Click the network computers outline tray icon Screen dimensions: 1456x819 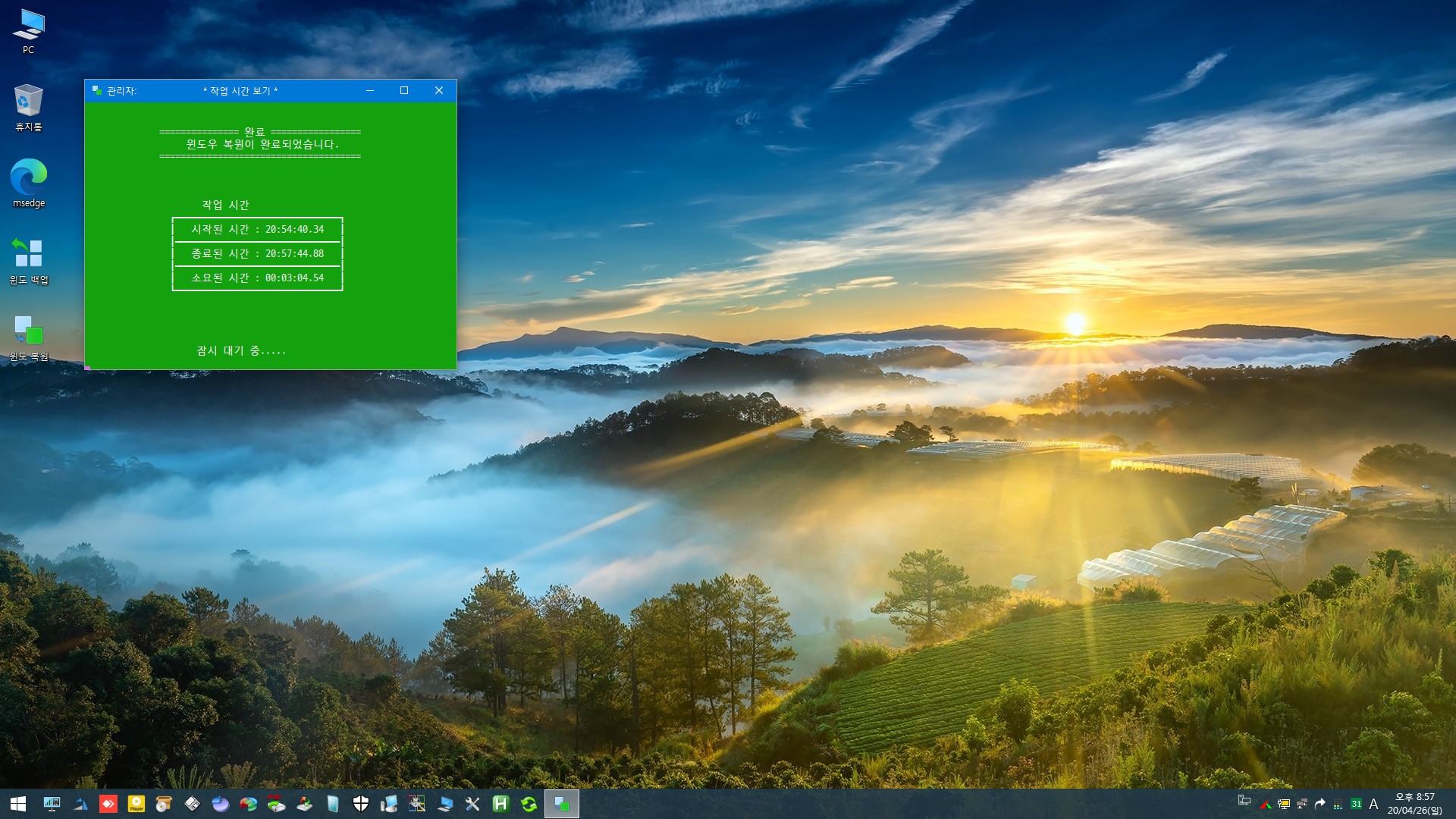coord(1244,800)
